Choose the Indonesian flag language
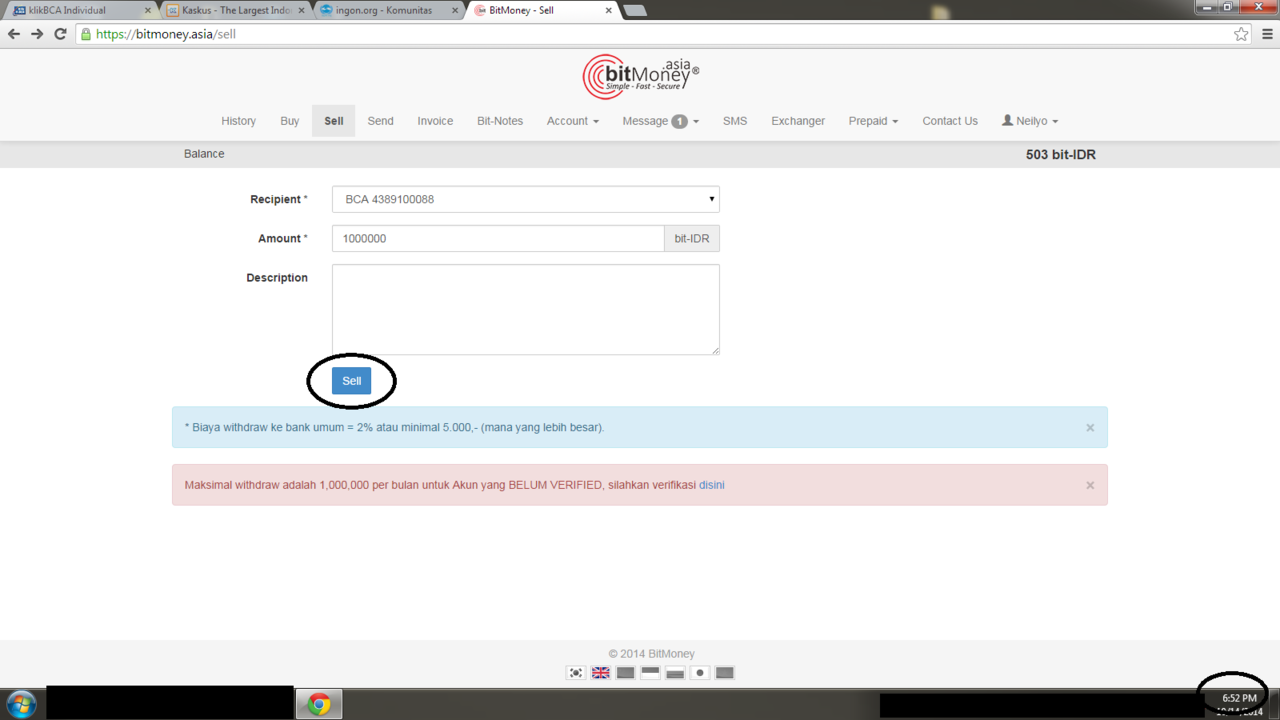Viewport: 1280px width, 720px height. [650, 673]
